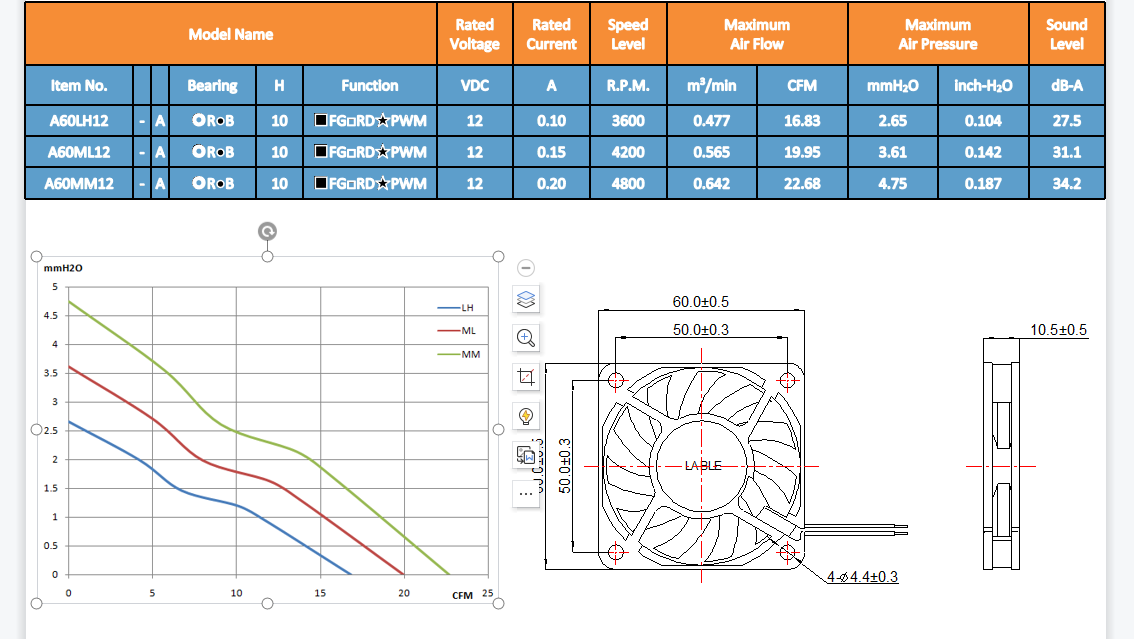Click the 22.68 CFM cell
1134x639 pixels.
point(802,184)
